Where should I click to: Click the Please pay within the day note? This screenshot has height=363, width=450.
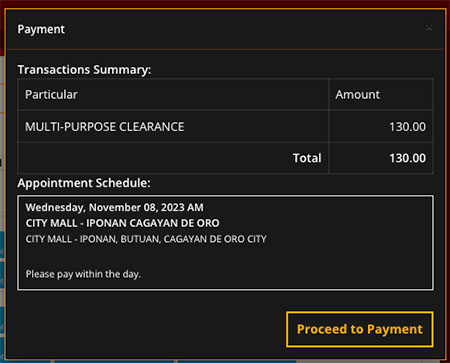click(x=83, y=274)
